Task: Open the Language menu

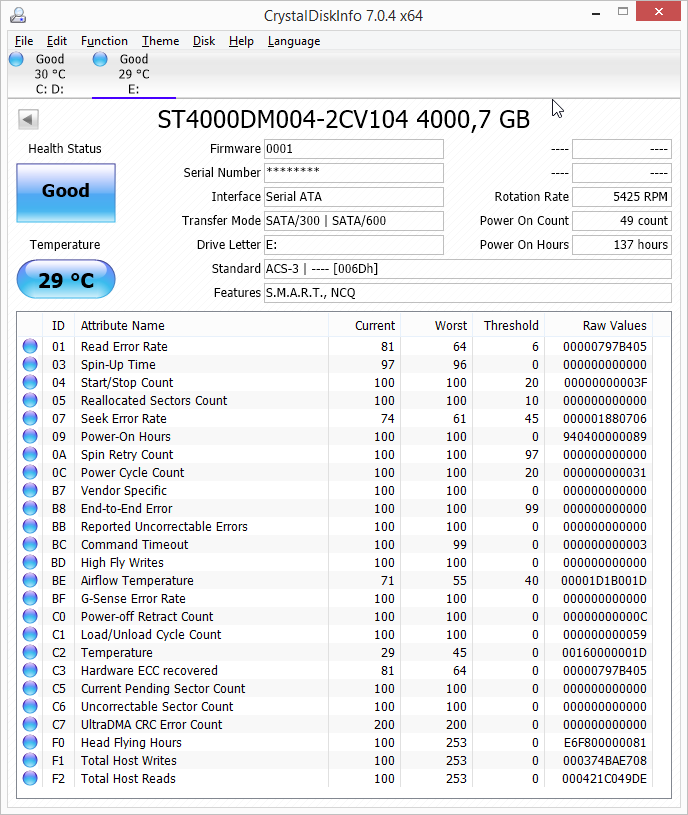Action: (x=294, y=41)
